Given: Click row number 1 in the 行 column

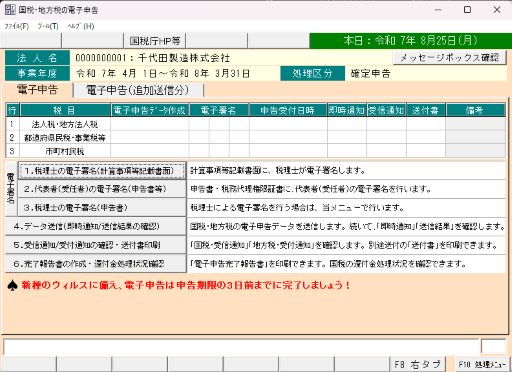Looking at the screenshot, I should (x=12, y=124).
